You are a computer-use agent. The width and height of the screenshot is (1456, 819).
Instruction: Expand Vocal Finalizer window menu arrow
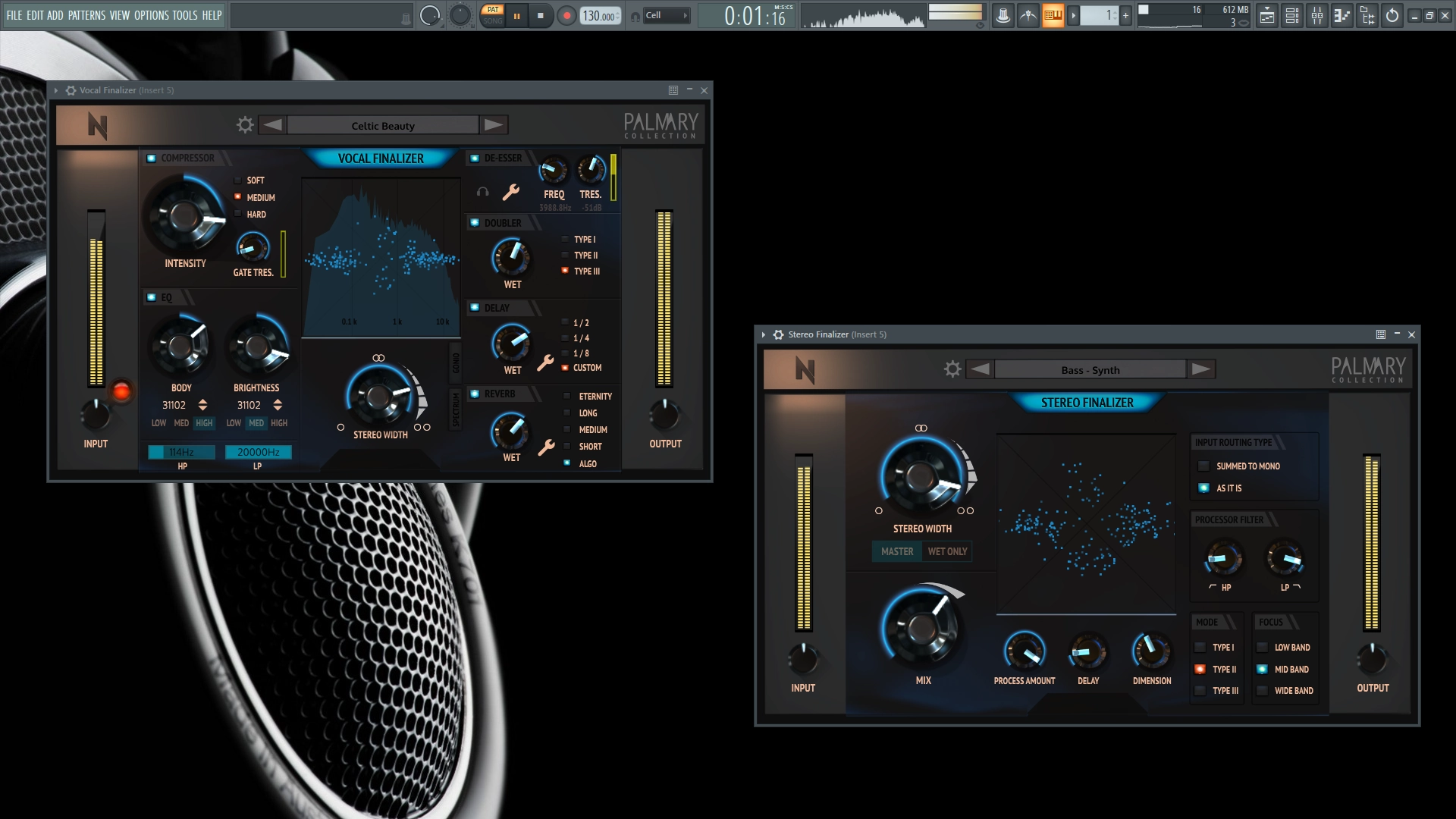(x=56, y=90)
